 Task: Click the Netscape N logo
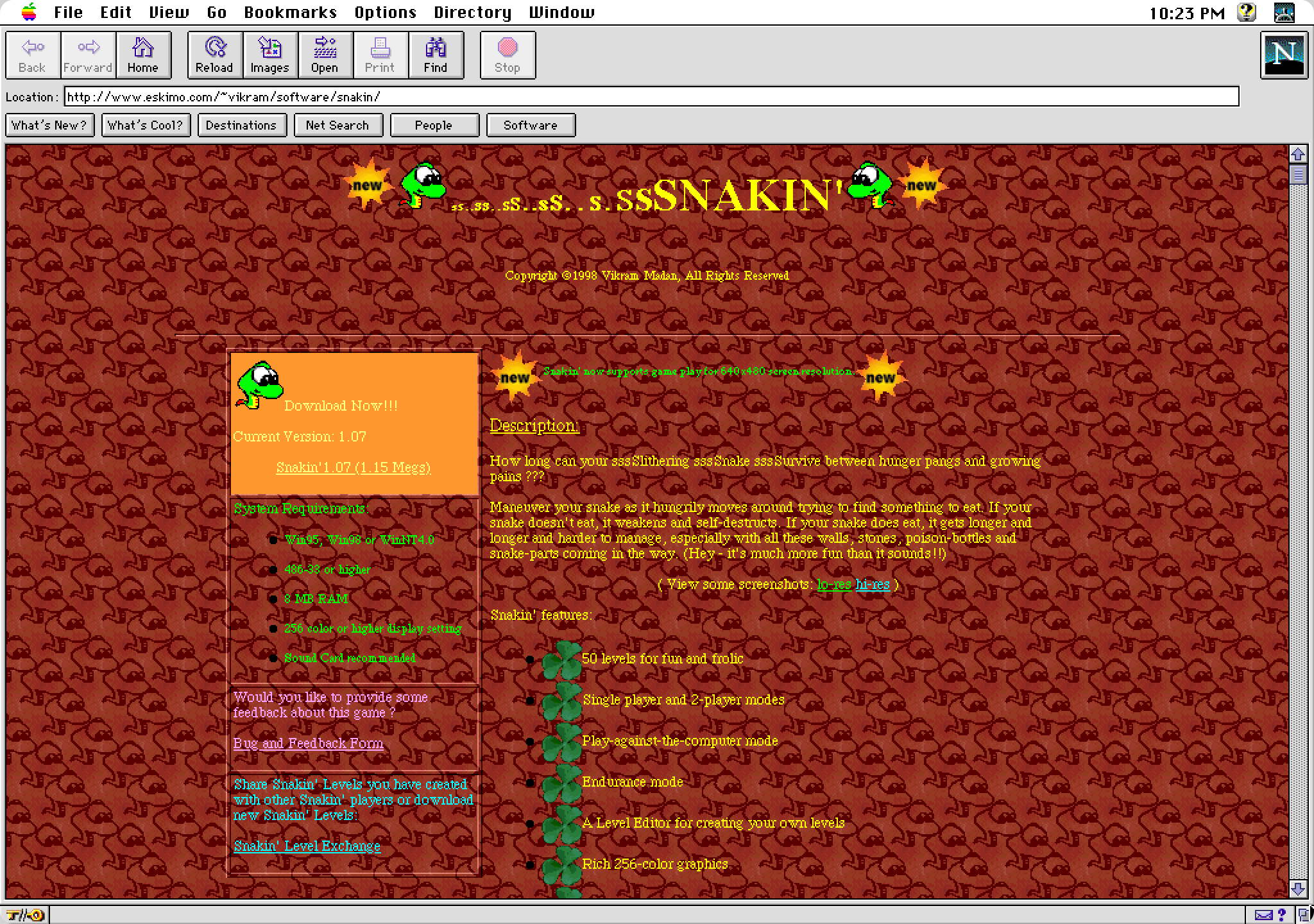1283,56
